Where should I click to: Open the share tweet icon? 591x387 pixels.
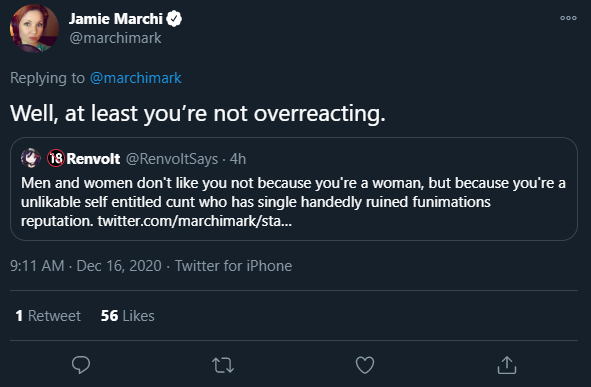click(507, 365)
